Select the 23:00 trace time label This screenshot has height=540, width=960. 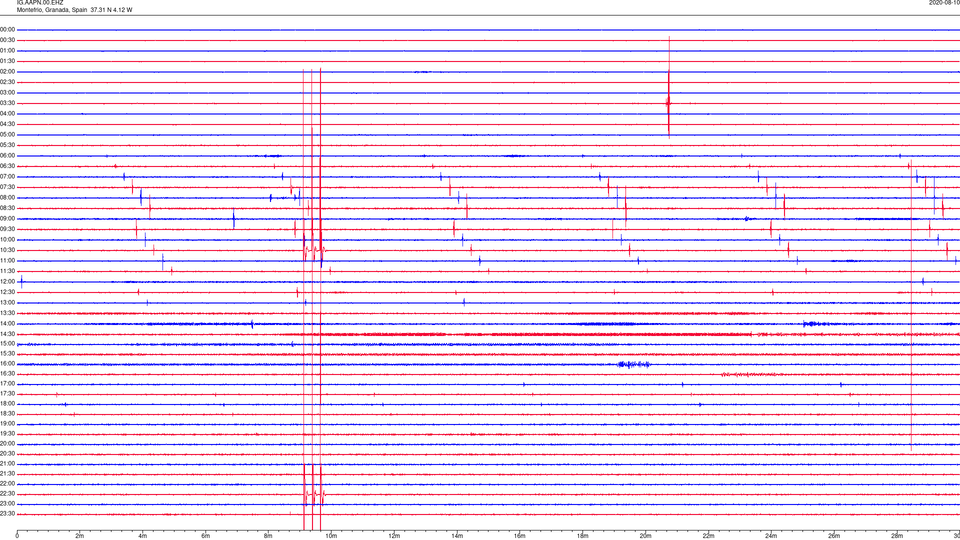coord(7,504)
